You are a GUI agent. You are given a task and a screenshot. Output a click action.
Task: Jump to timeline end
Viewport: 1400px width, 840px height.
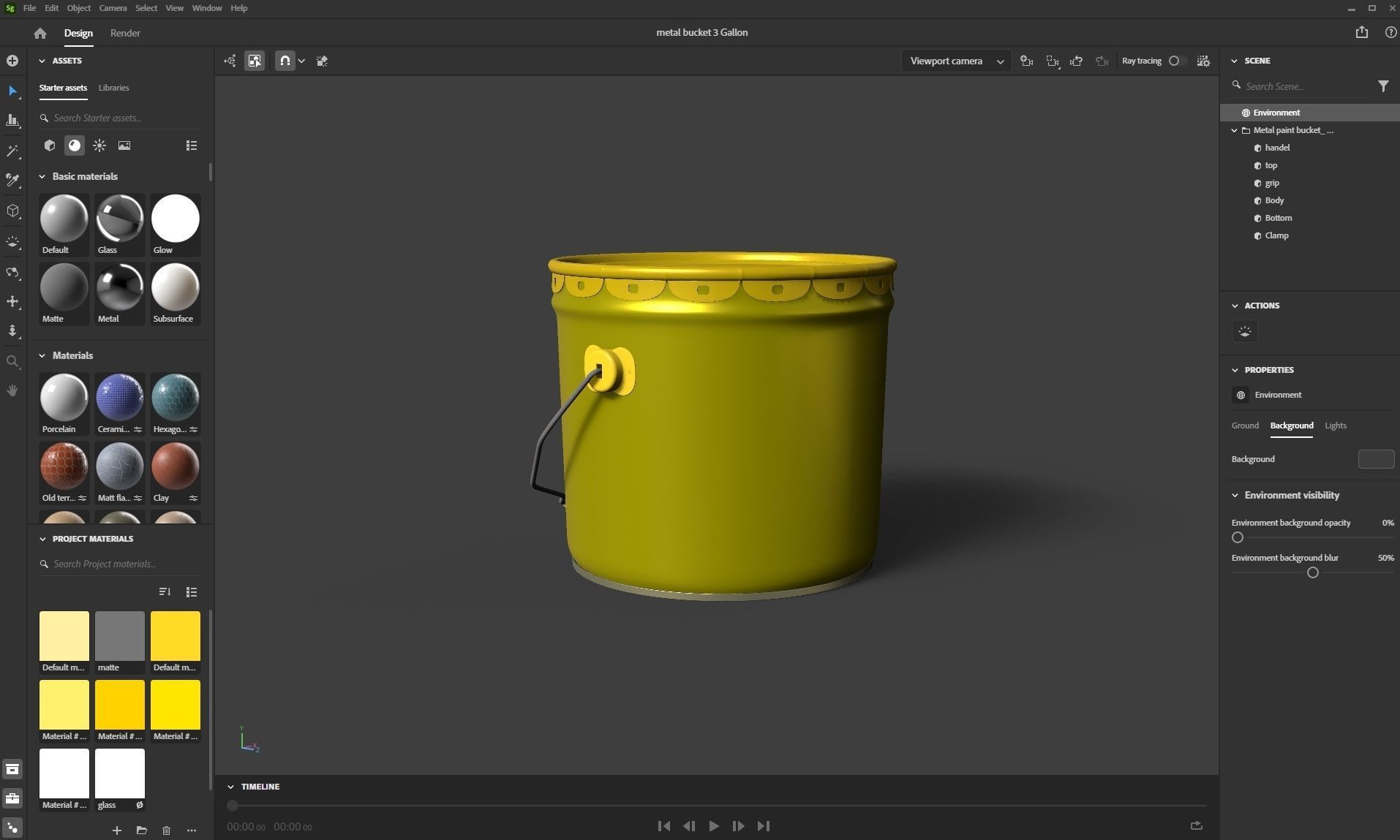coord(764,826)
